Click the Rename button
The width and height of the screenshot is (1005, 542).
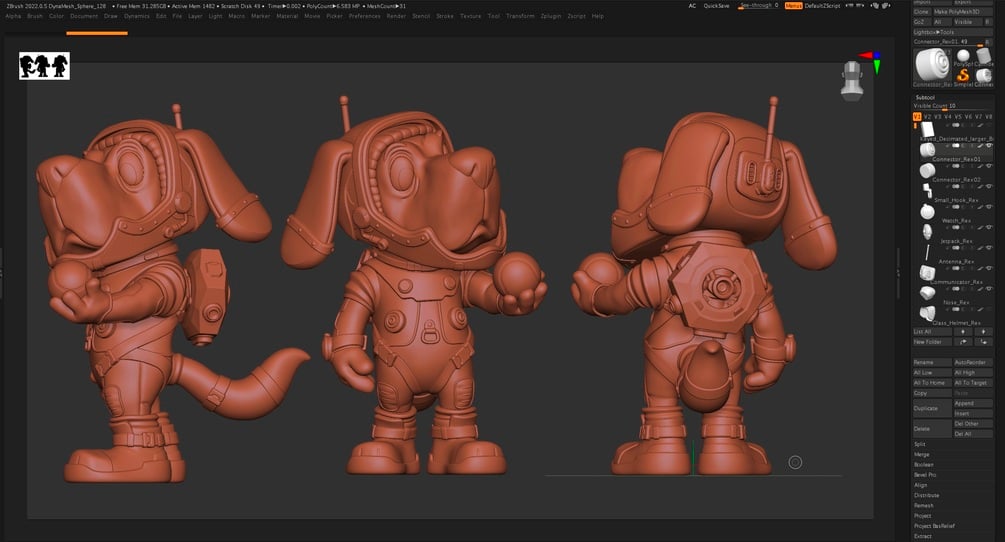click(x=932, y=363)
